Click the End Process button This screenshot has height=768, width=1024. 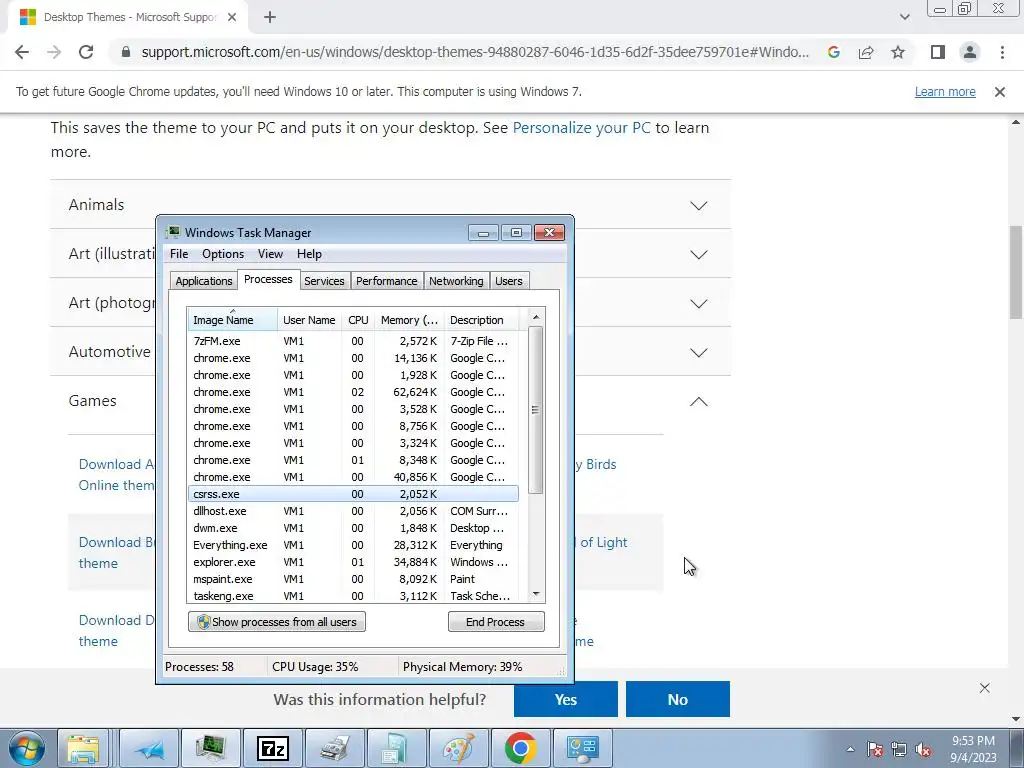click(x=496, y=622)
